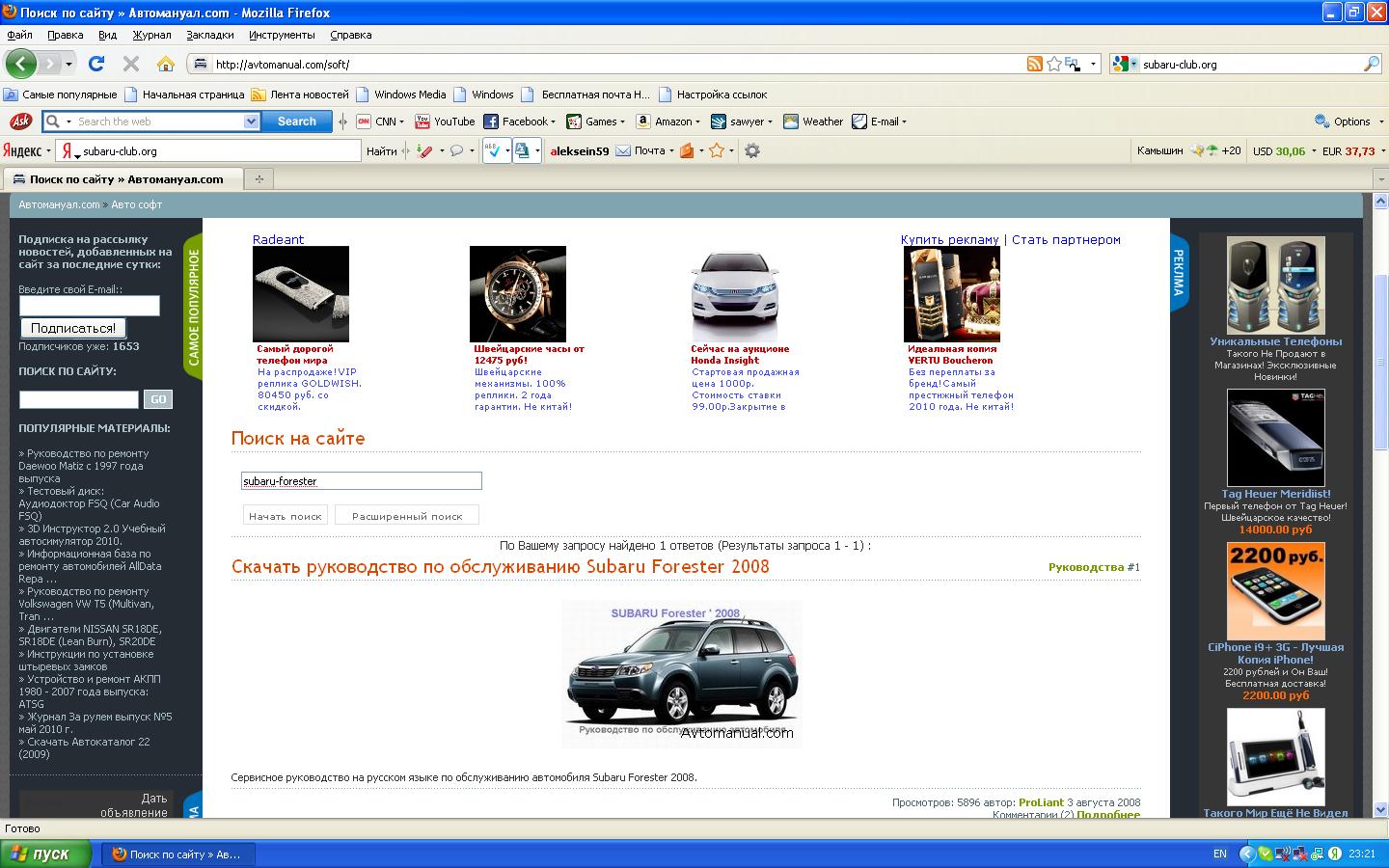Screen dimensions: 1389x868
Task: Open the currency rates dropdown after EUR
Action: pyautogui.click(x=1382, y=151)
